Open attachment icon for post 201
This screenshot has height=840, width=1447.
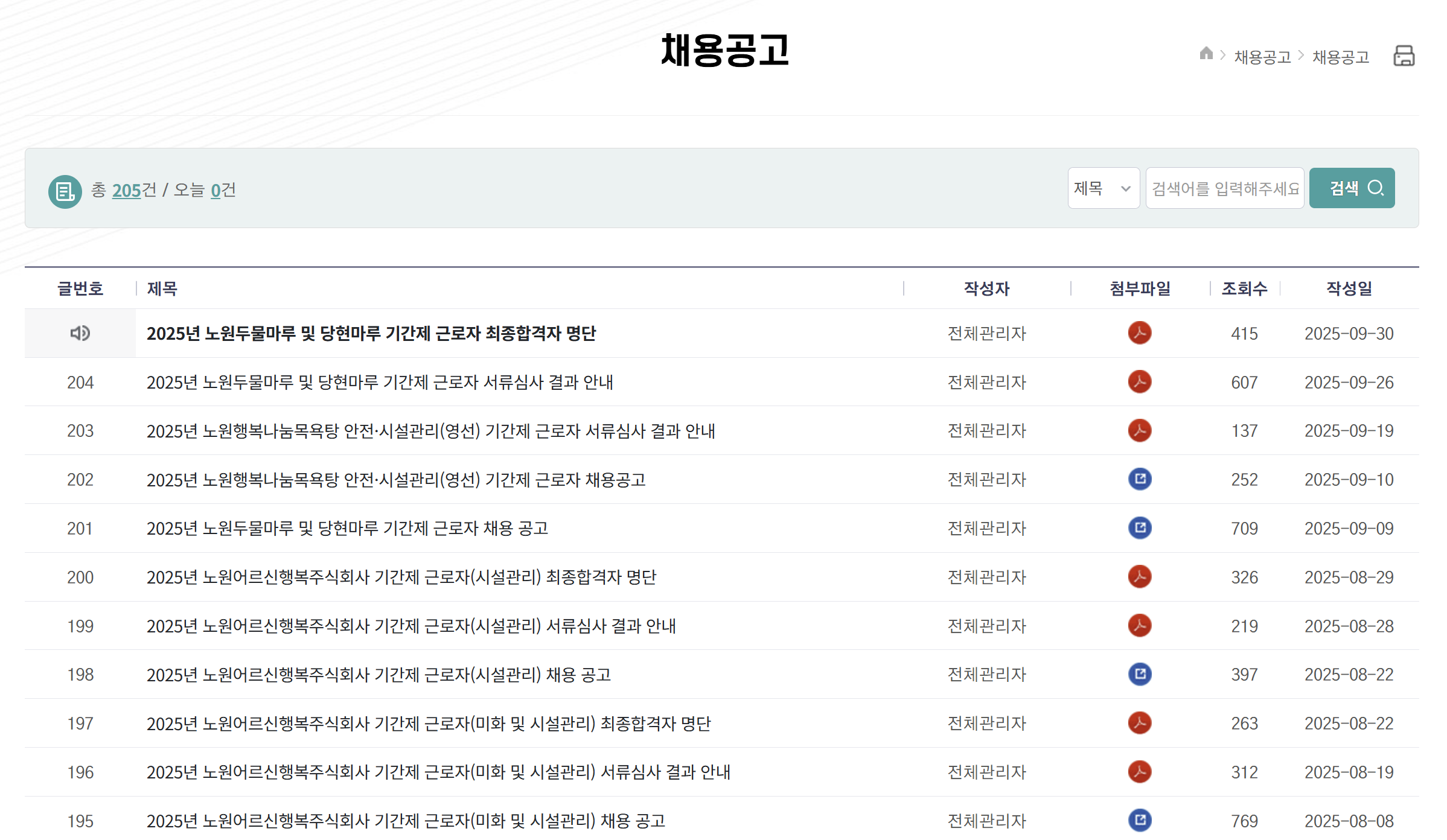pos(1139,528)
